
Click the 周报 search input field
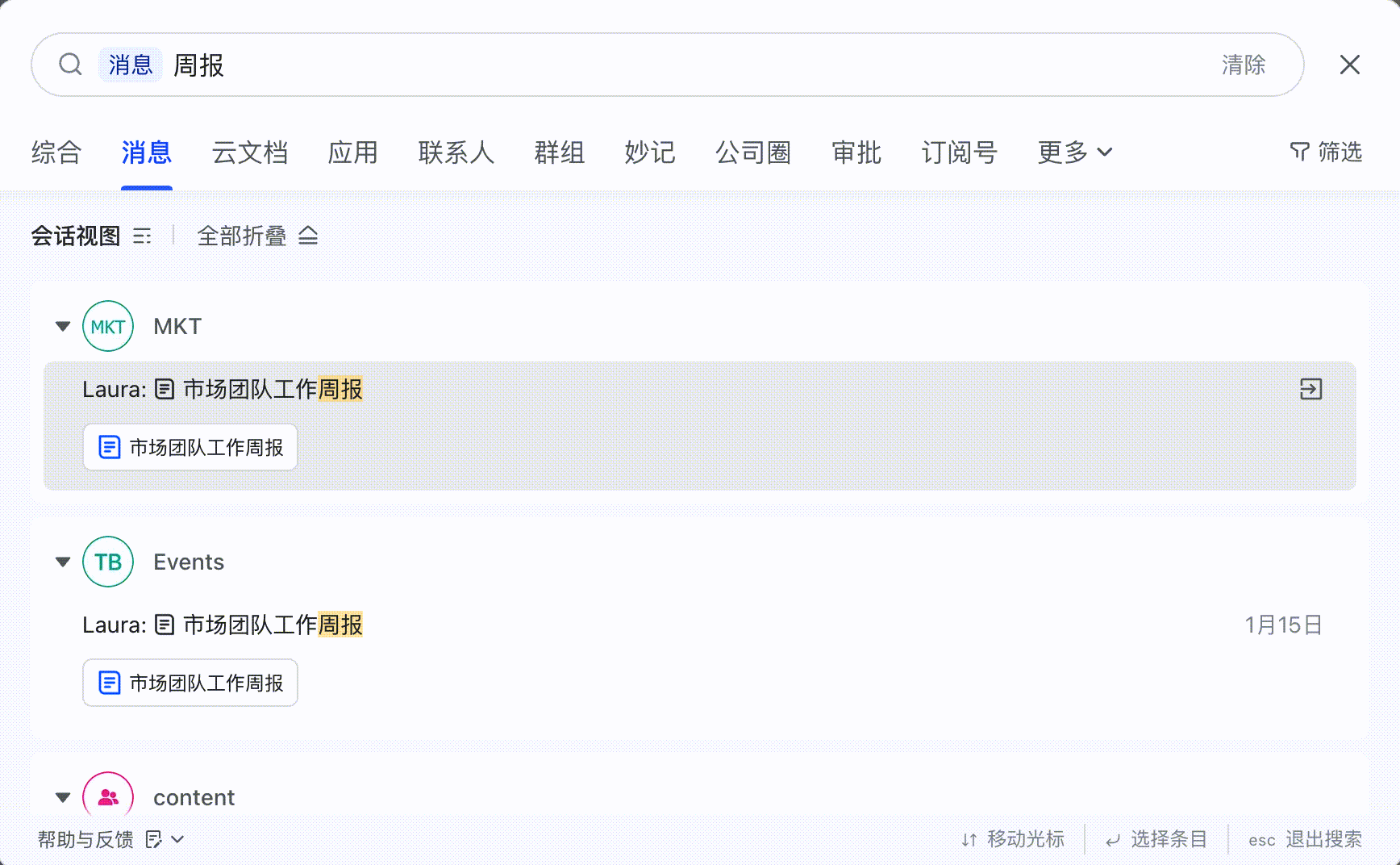pos(694,65)
